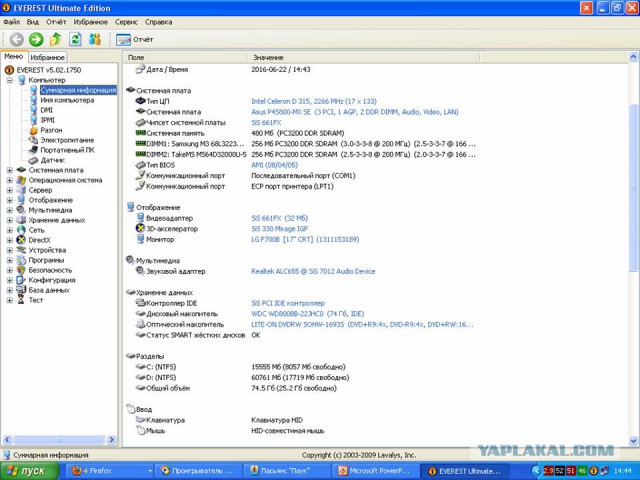Select the IPMI tree item

pos(47,120)
